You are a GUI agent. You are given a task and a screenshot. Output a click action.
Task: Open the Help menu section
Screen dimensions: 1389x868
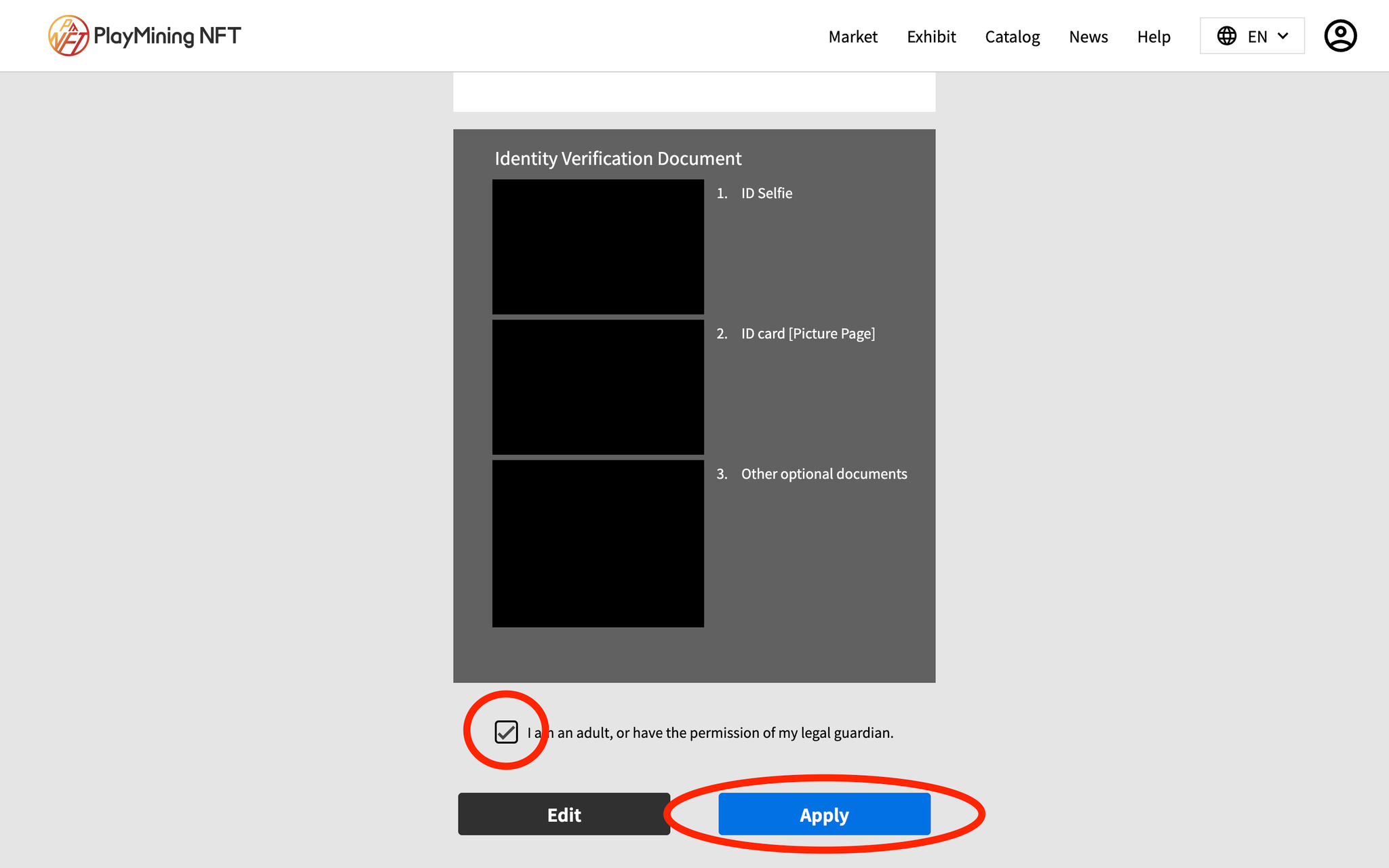click(x=1154, y=36)
